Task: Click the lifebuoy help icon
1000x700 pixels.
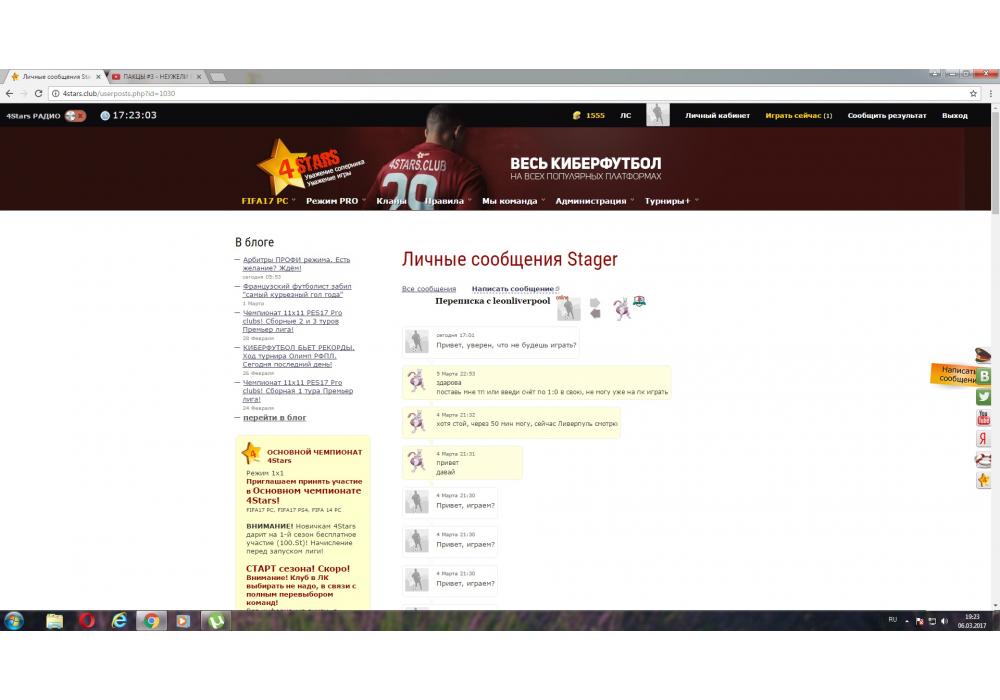Action: (x=983, y=460)
